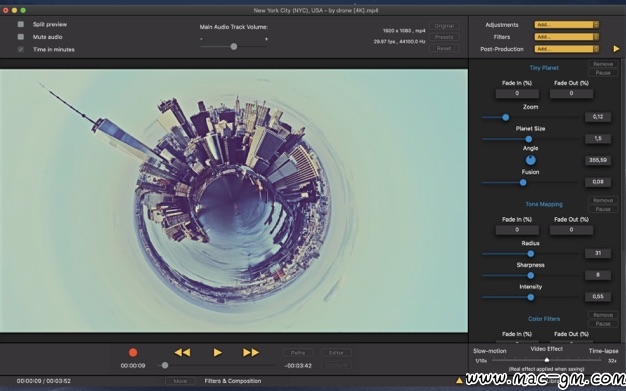Viewport: 626px width, 391px height.
Task: Click the Tiny Planet Fade In field
Action: click(517, 93)
